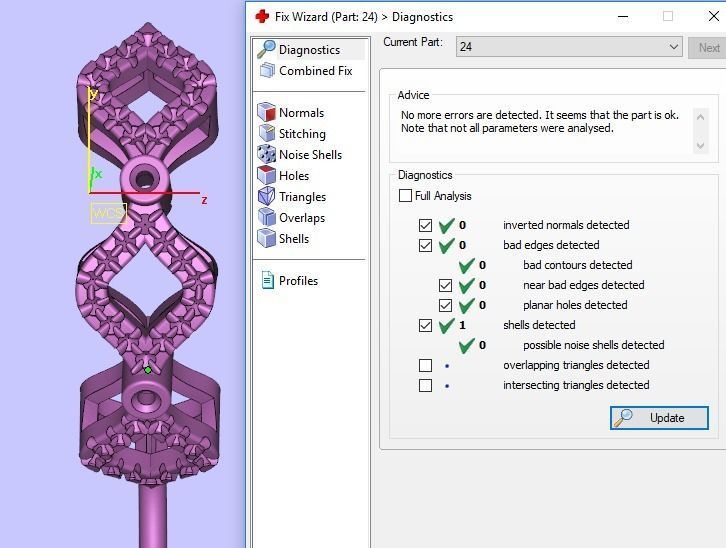This screenshot has height=548, width=726.
Task: Click the 'bad contours detected' text
Action: tap(577, 265)
